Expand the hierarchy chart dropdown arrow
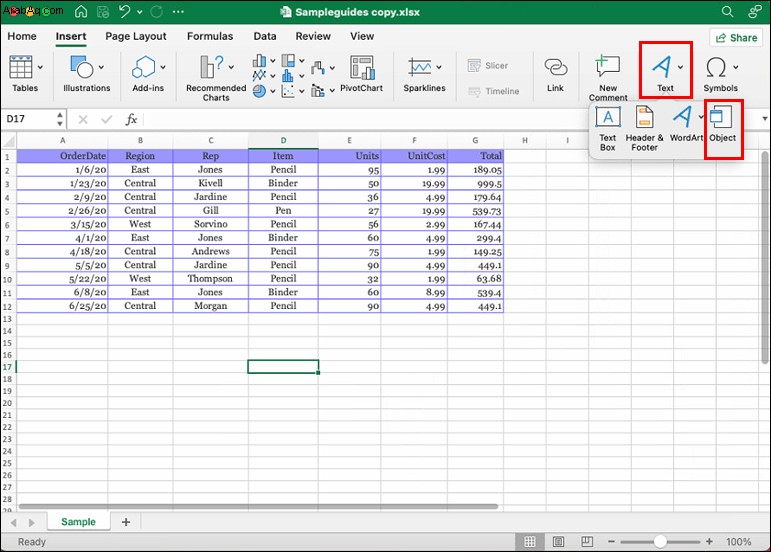The height and width of the screenshot is (552, 771). coord(301,61)
